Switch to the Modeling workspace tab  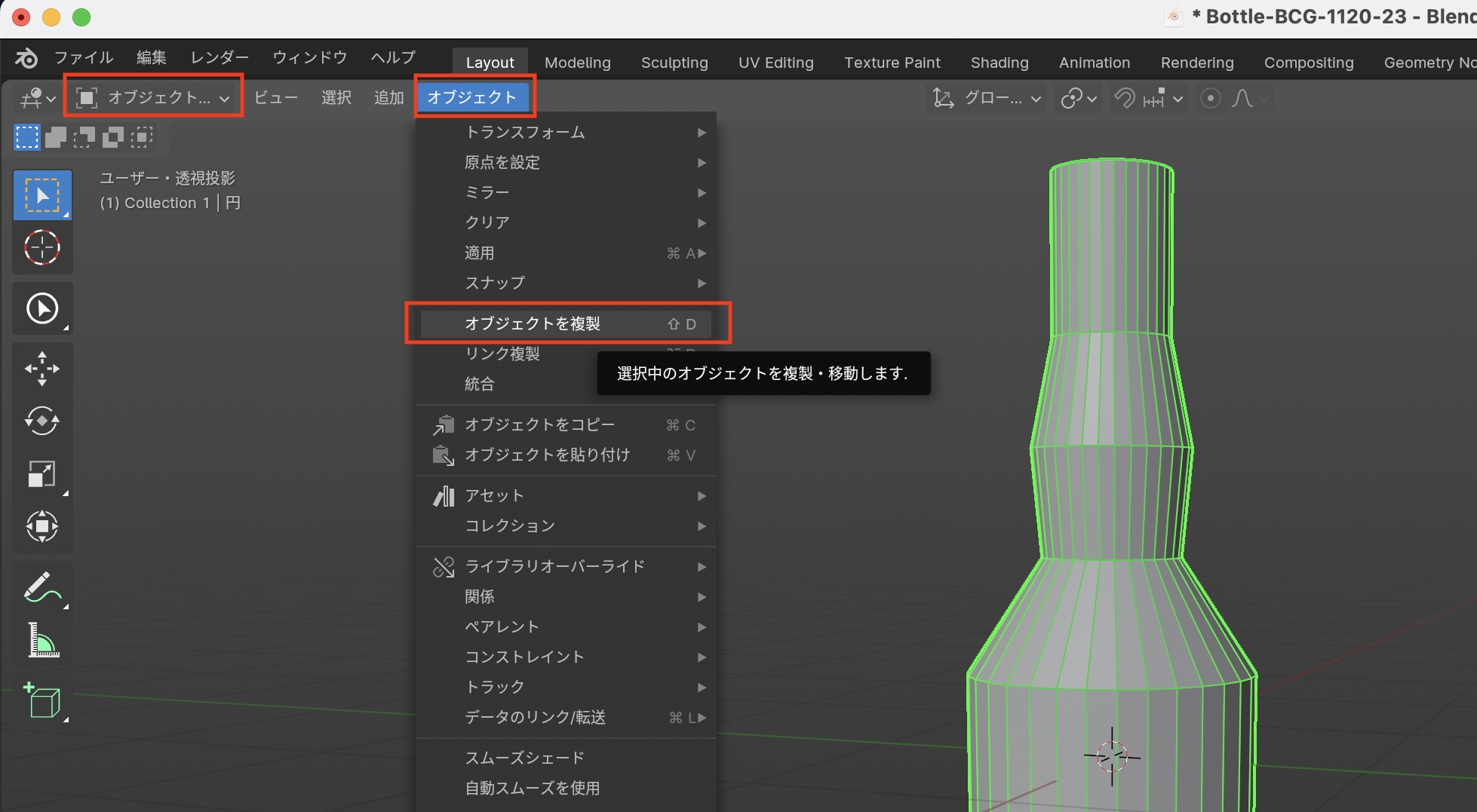577,63
